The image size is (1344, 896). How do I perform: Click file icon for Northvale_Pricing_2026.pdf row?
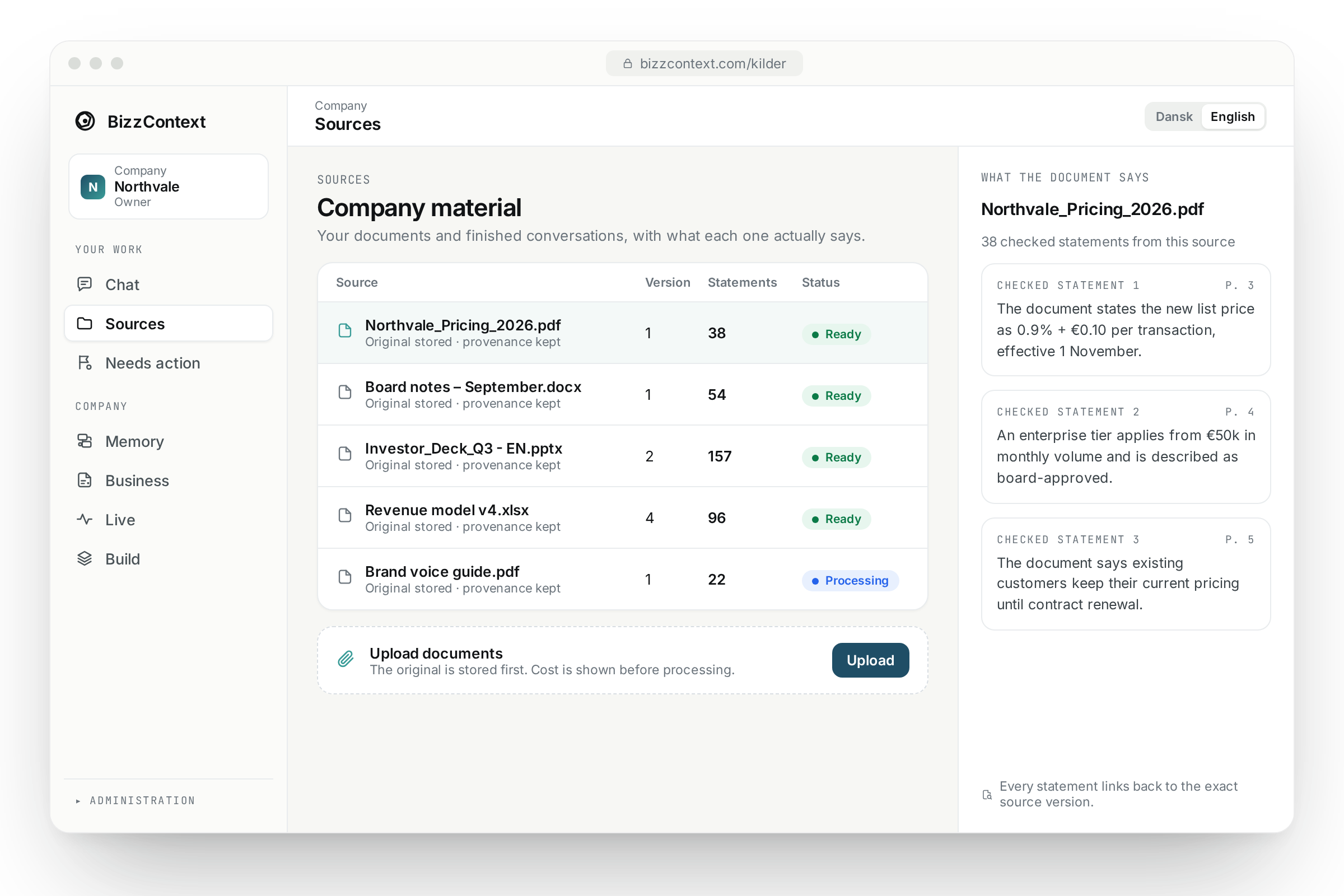pyautogui.click(x=345, y=330)
